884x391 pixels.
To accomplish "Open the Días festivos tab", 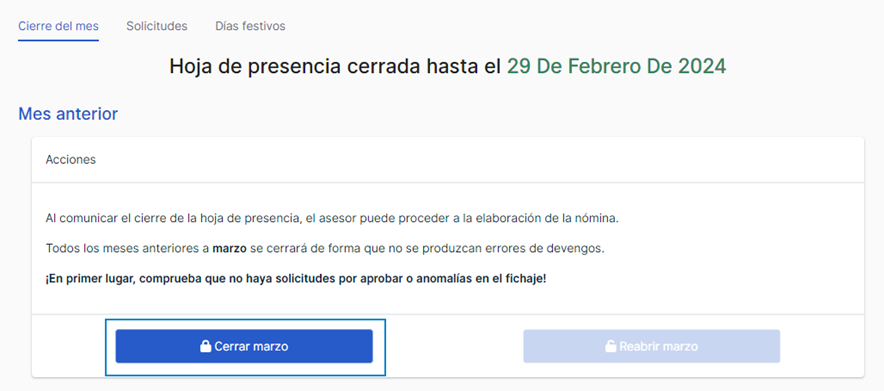I will (250, 26).
